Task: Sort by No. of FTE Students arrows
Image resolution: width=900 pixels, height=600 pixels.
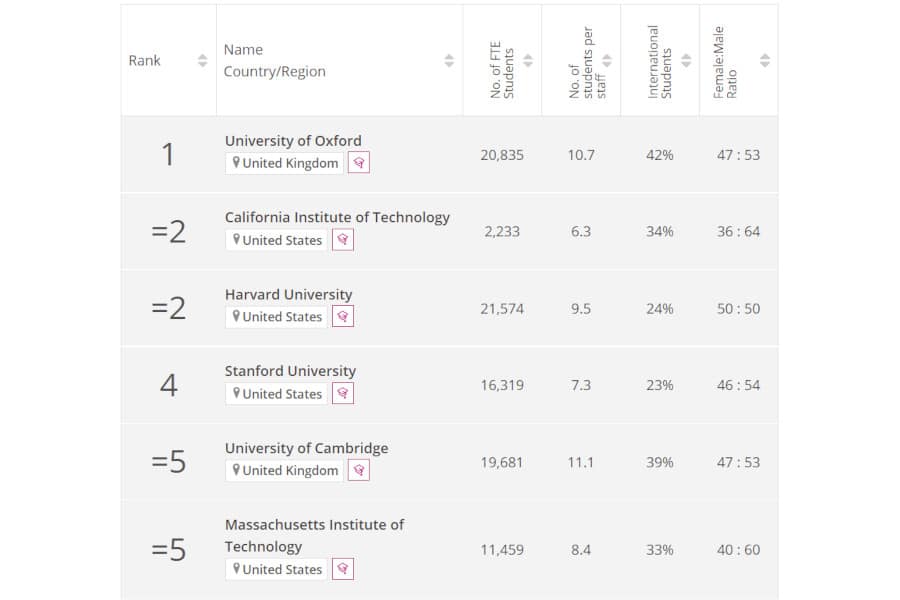Action: pos(527,60)
